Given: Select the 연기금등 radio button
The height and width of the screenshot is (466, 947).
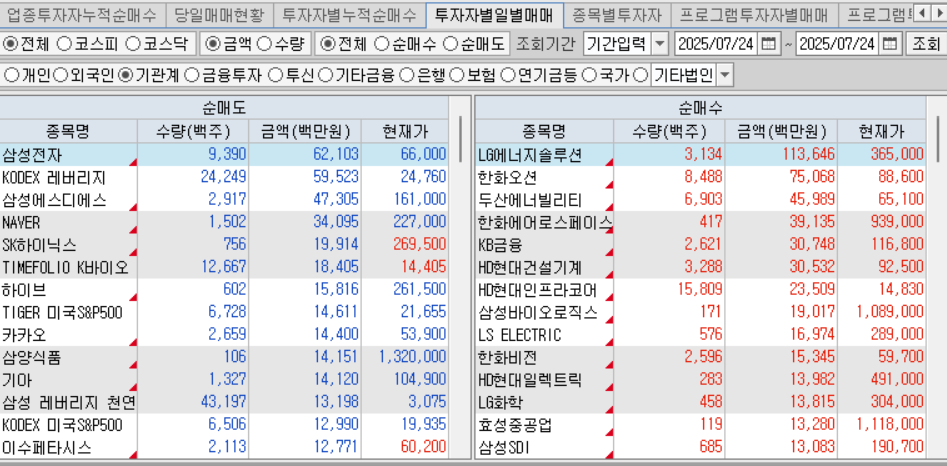Looking at the screenshot, I should click(x=508, y=75).
